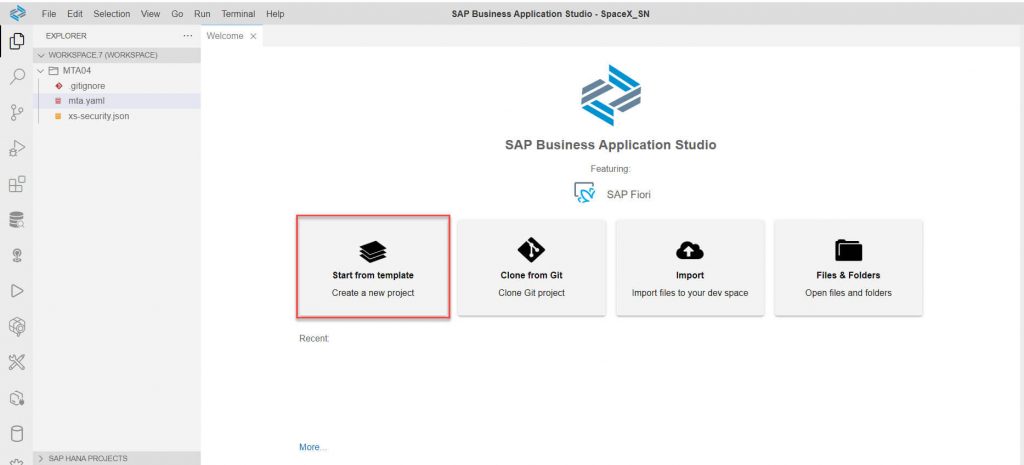This screenshot has height=465, width=1024.
Task: Open the cylinder storage icon in activity bar
Action: tap(17, 434)
